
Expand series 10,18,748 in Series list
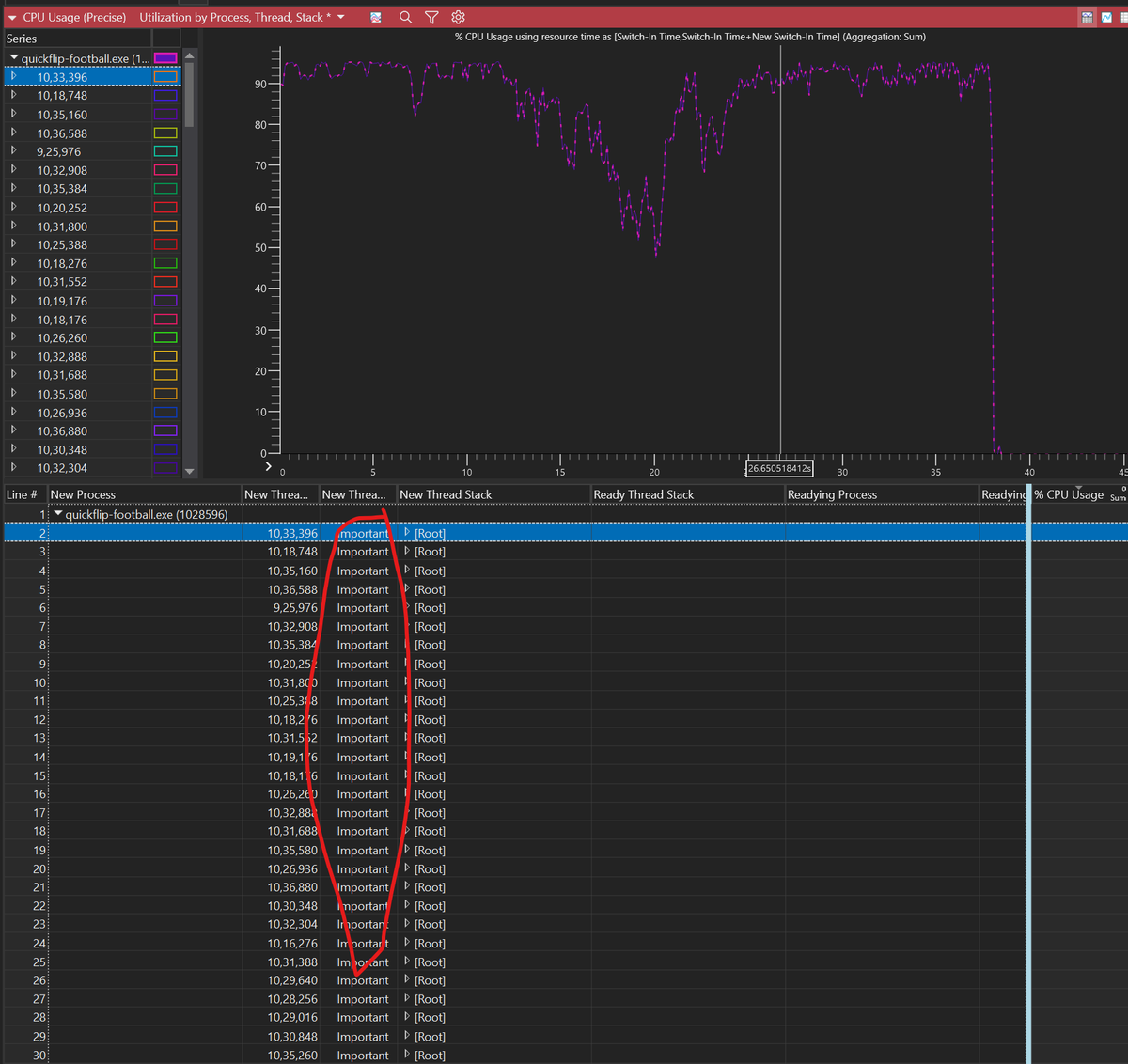click(x=14, y=95)
